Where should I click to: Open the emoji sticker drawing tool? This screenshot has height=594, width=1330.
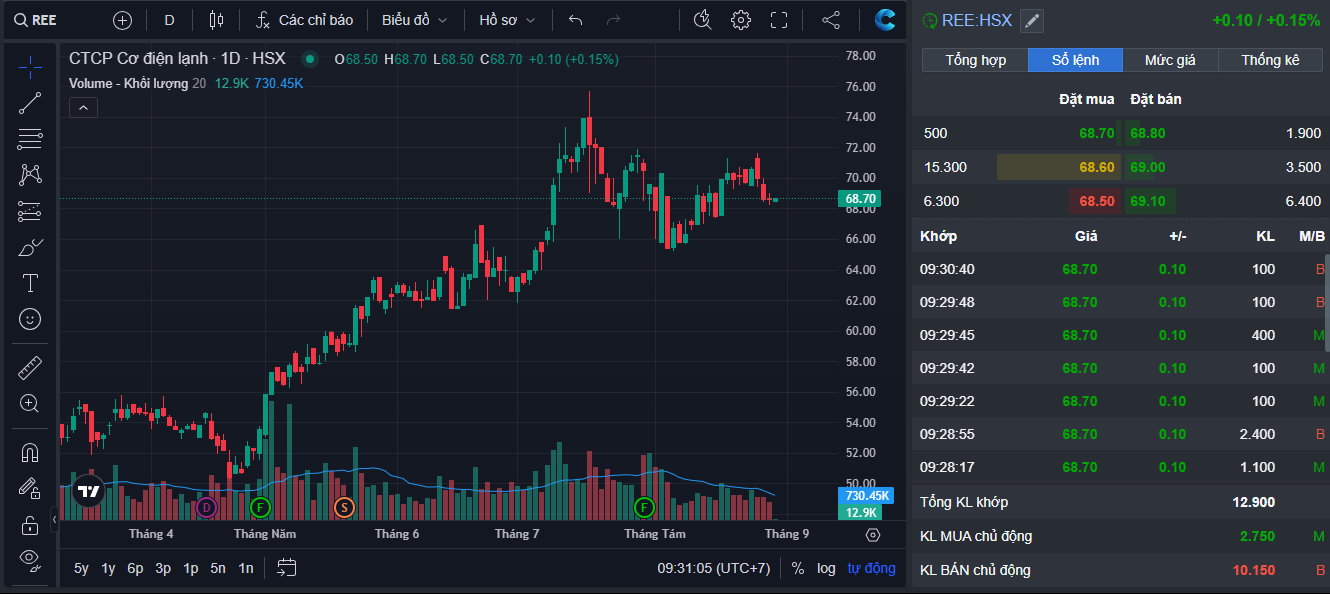click(30, 319)
